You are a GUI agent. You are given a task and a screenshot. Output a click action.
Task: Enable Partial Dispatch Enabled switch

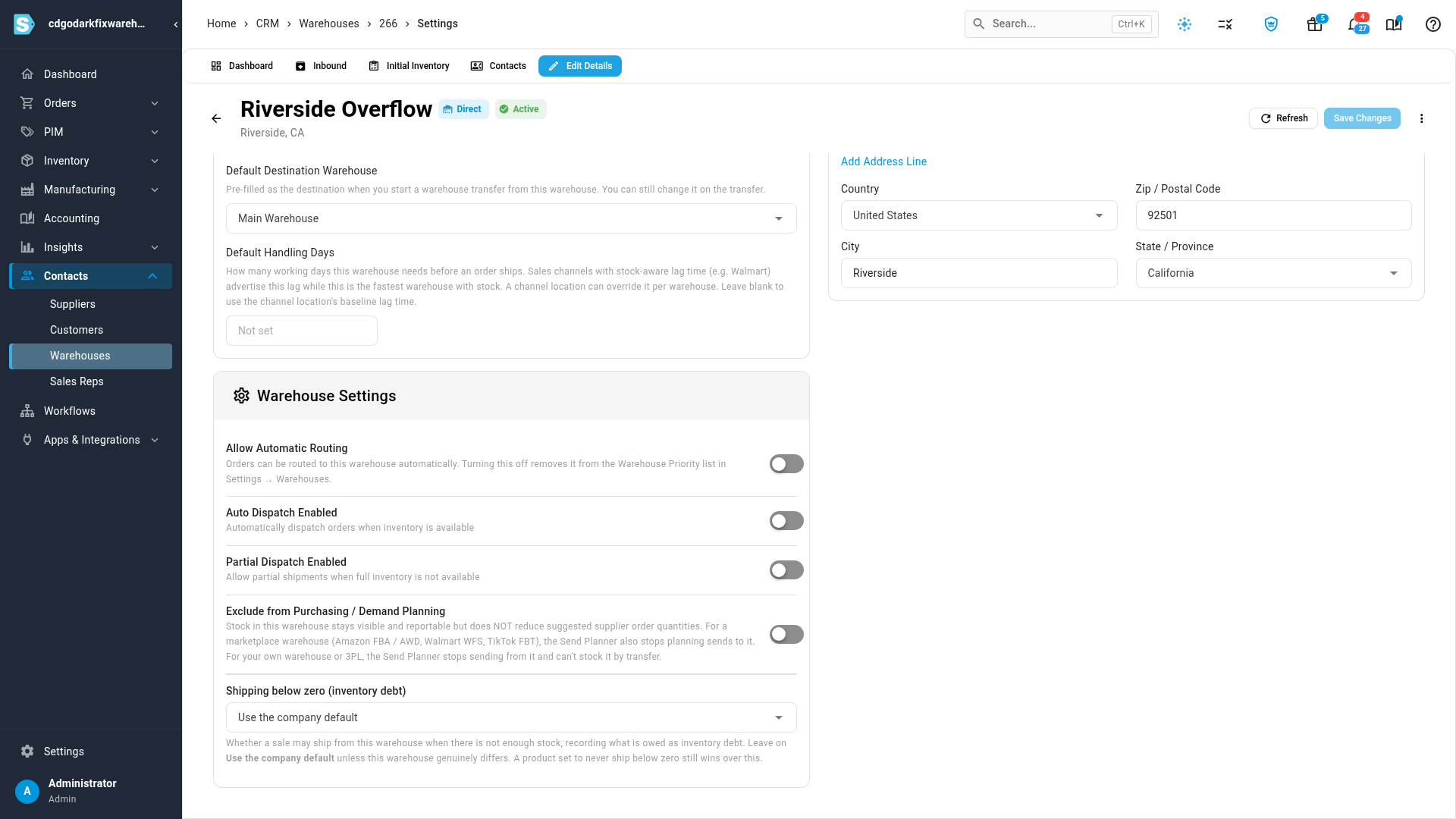tap(786, 570)
